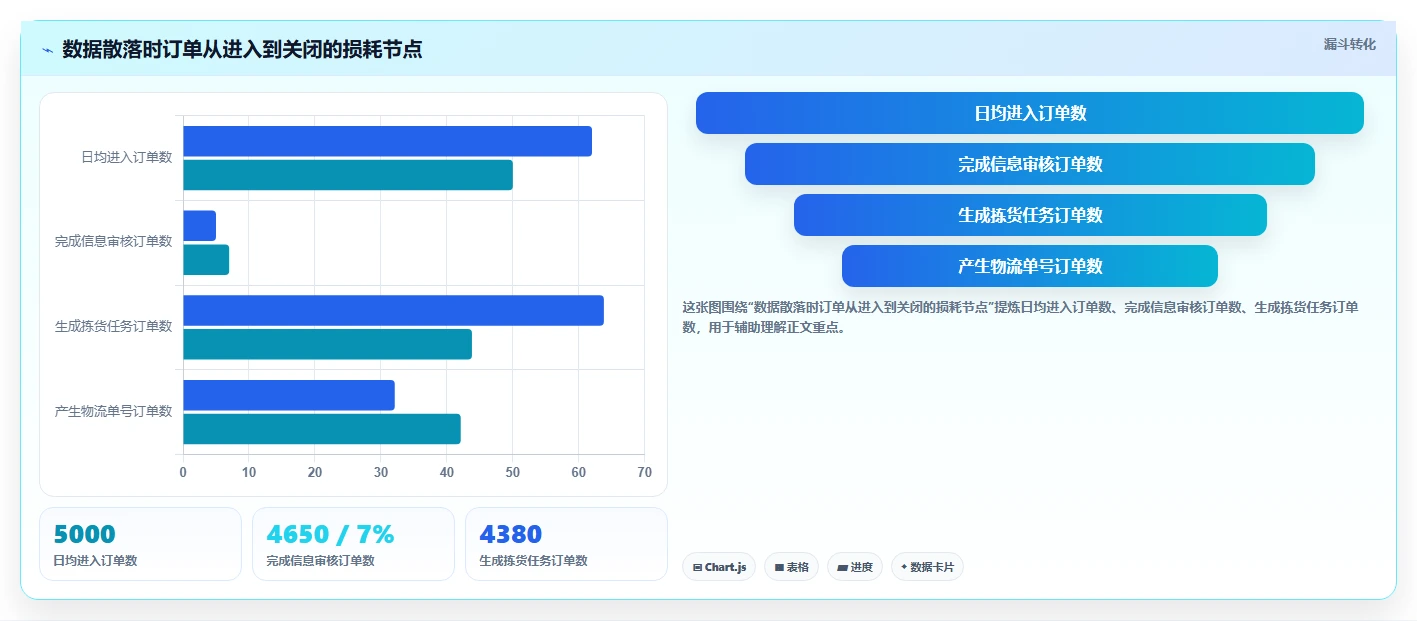1417x621 pixels.
Task: Click the lightning icon beside the title
Action: point(47,49)
